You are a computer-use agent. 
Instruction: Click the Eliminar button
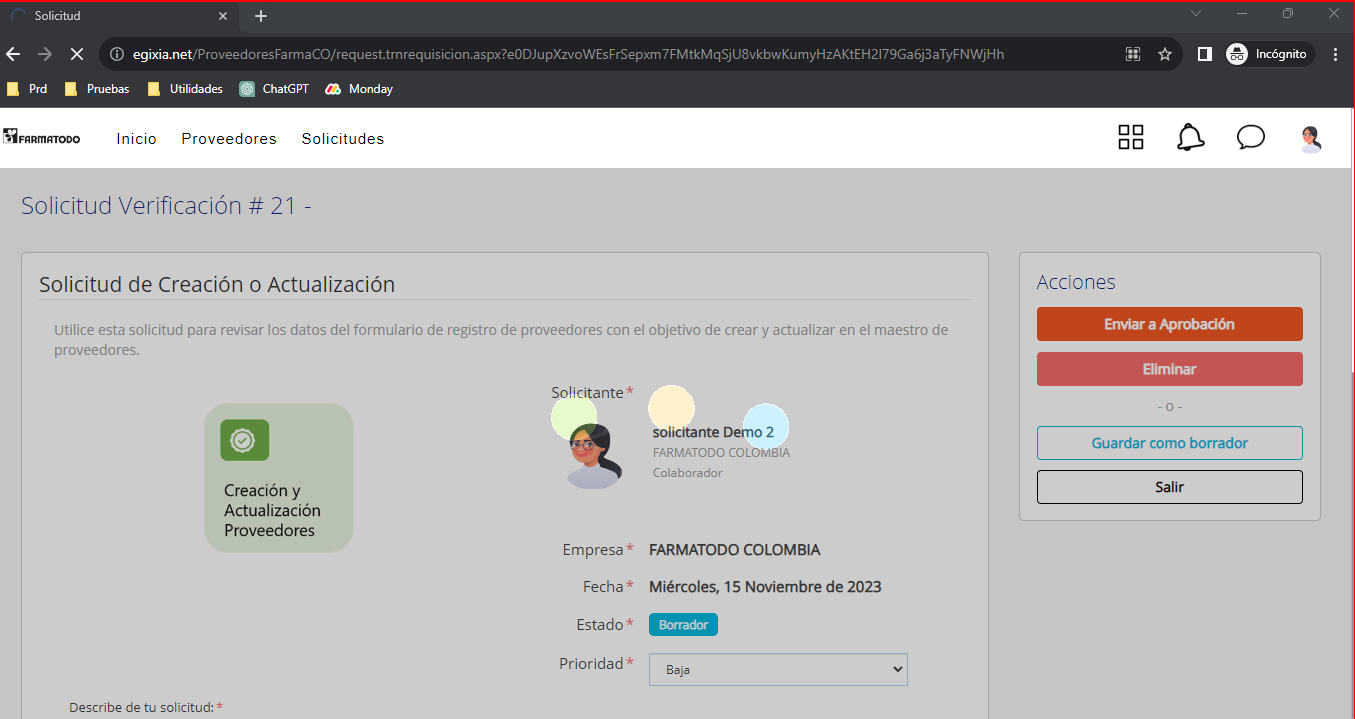(1169, 369)
